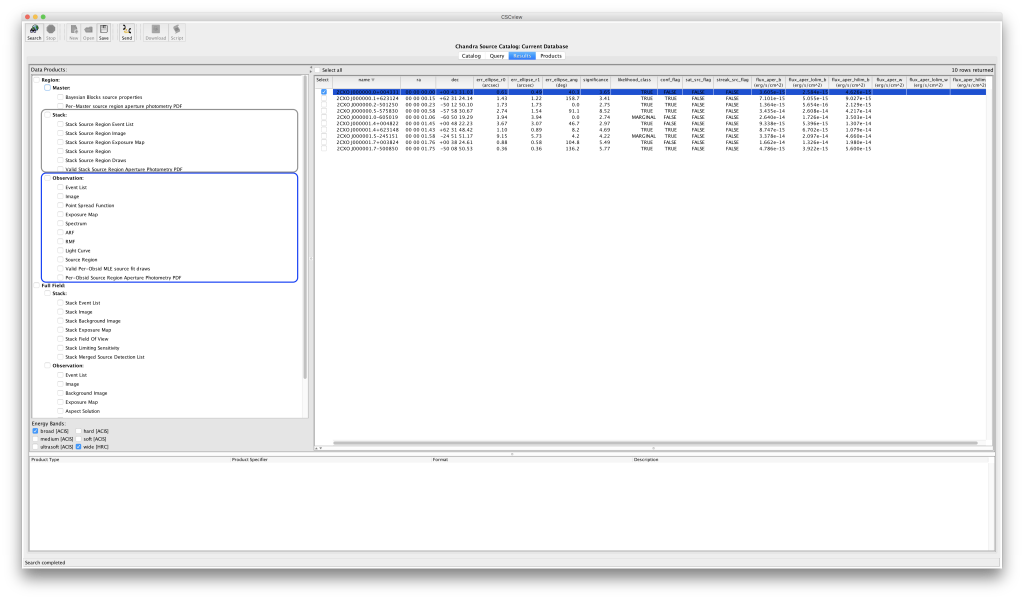
Task: Click source name 2CXO J000000.5-575830
Action: (x=367, y=111)
